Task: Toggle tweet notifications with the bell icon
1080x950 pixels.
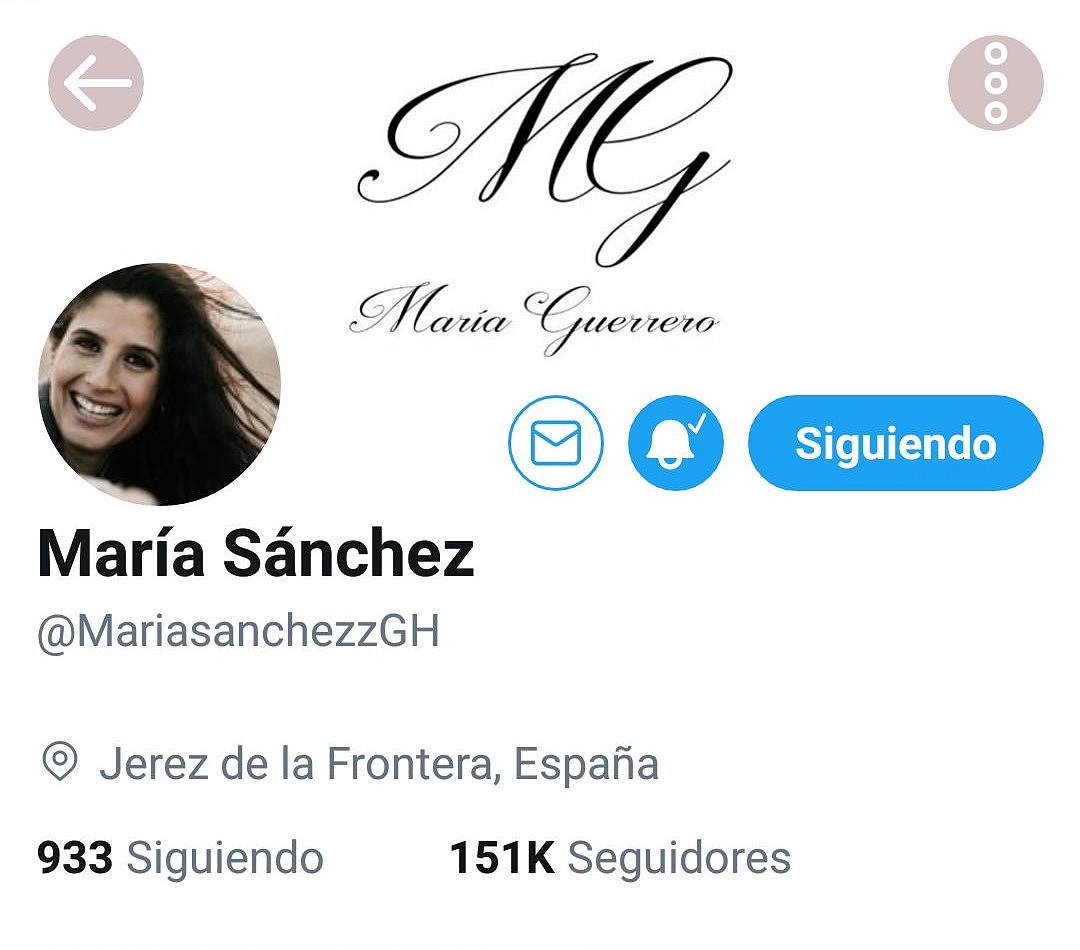Action: 676,443
